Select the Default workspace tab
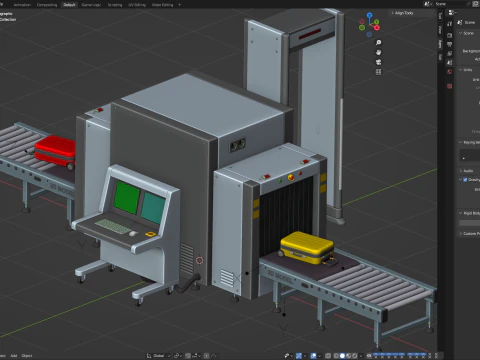 [69, 5]
